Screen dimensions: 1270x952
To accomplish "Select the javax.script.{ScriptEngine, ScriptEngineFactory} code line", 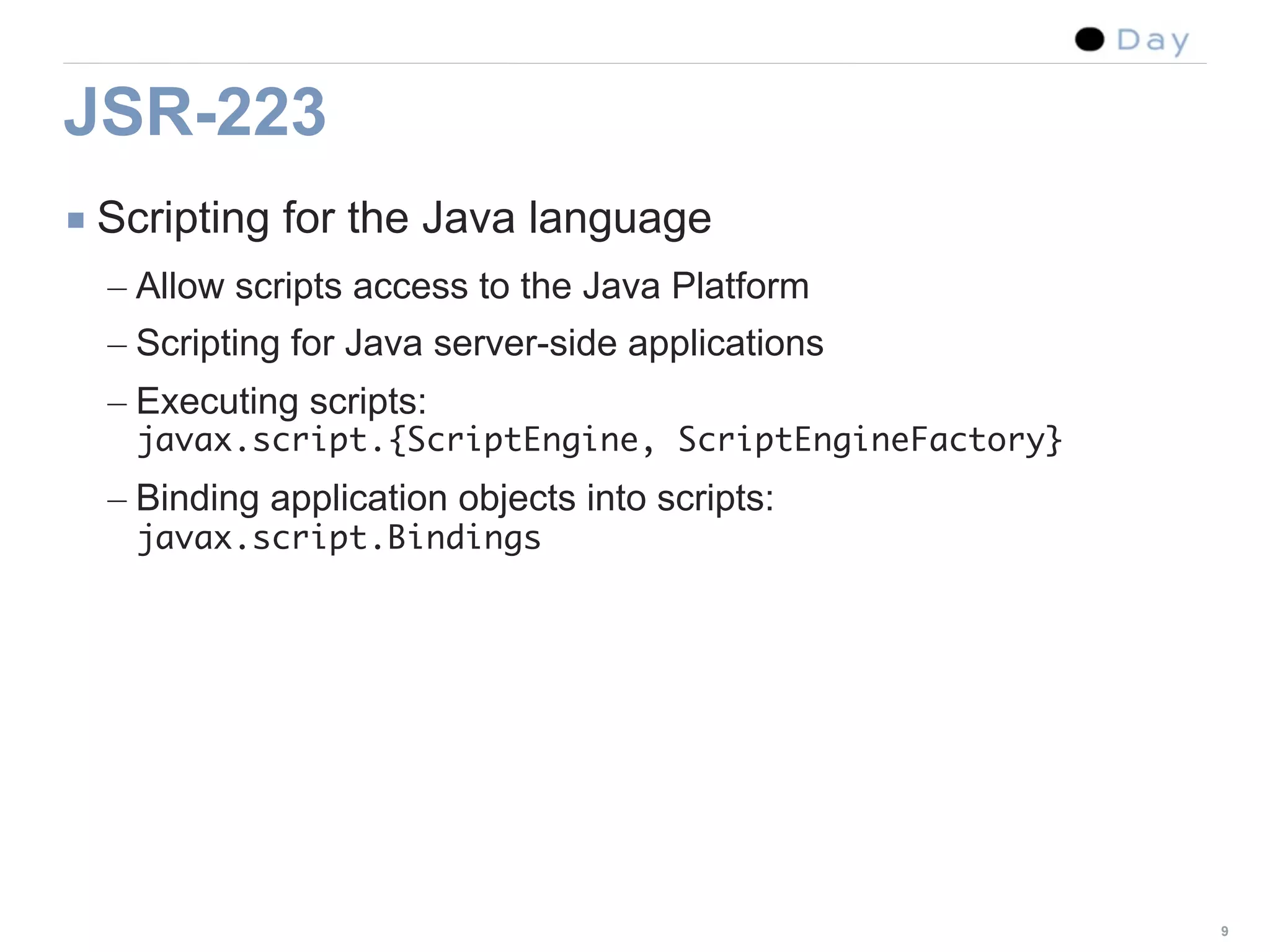I will coord(599,441).
